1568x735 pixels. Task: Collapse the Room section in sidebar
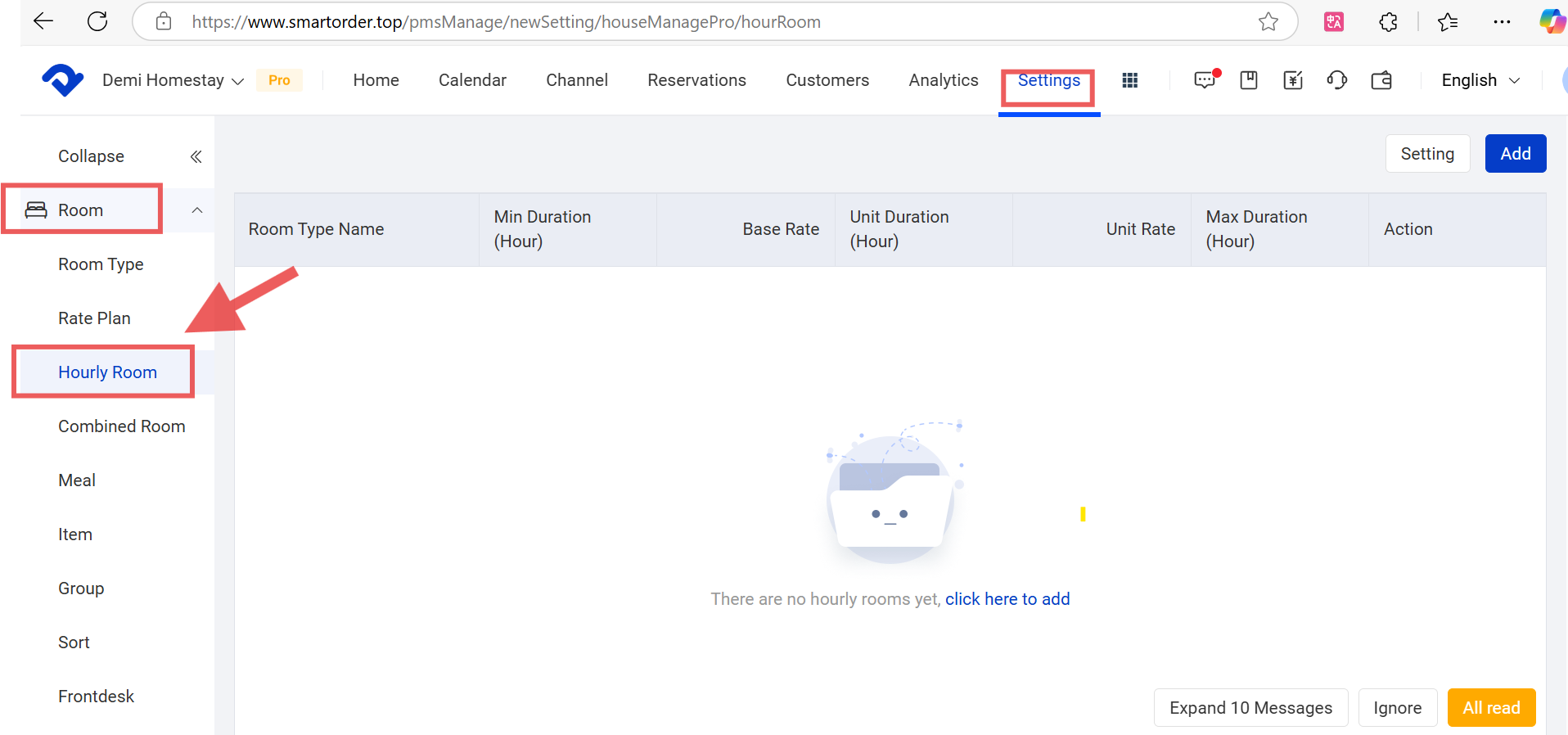tap(196, 210)
